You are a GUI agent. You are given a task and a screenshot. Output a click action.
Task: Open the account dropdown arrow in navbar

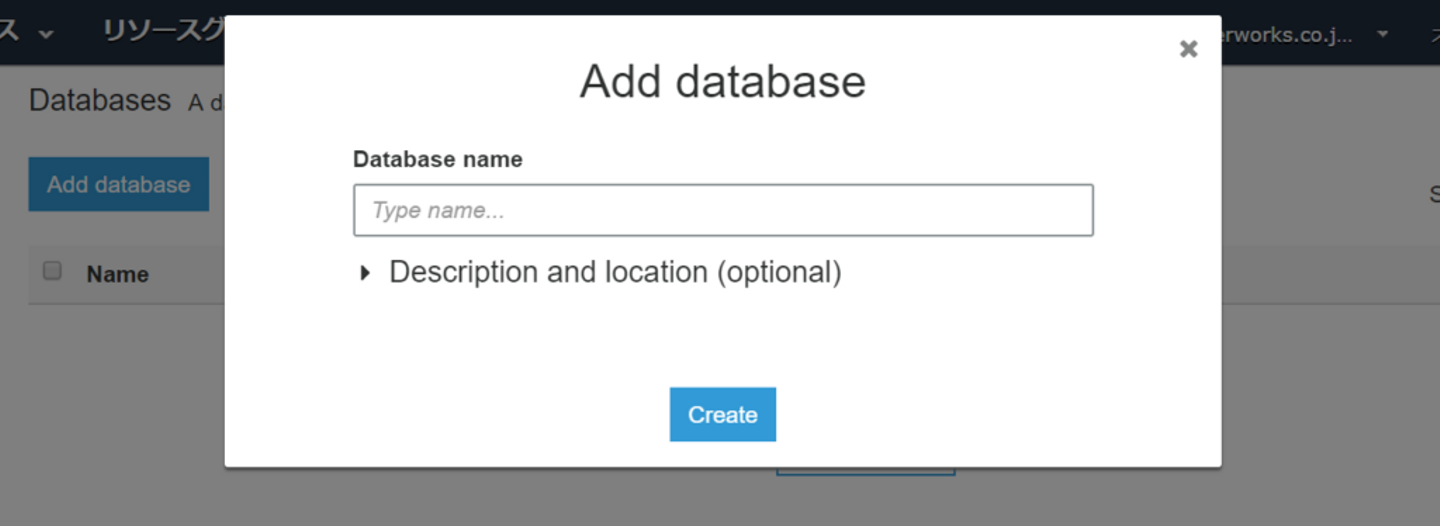pos(1383,34)
